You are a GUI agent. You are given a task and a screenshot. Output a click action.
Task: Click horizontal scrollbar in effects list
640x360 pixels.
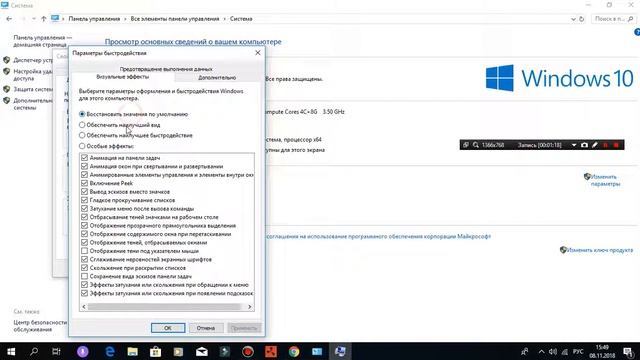coord(164,307)
